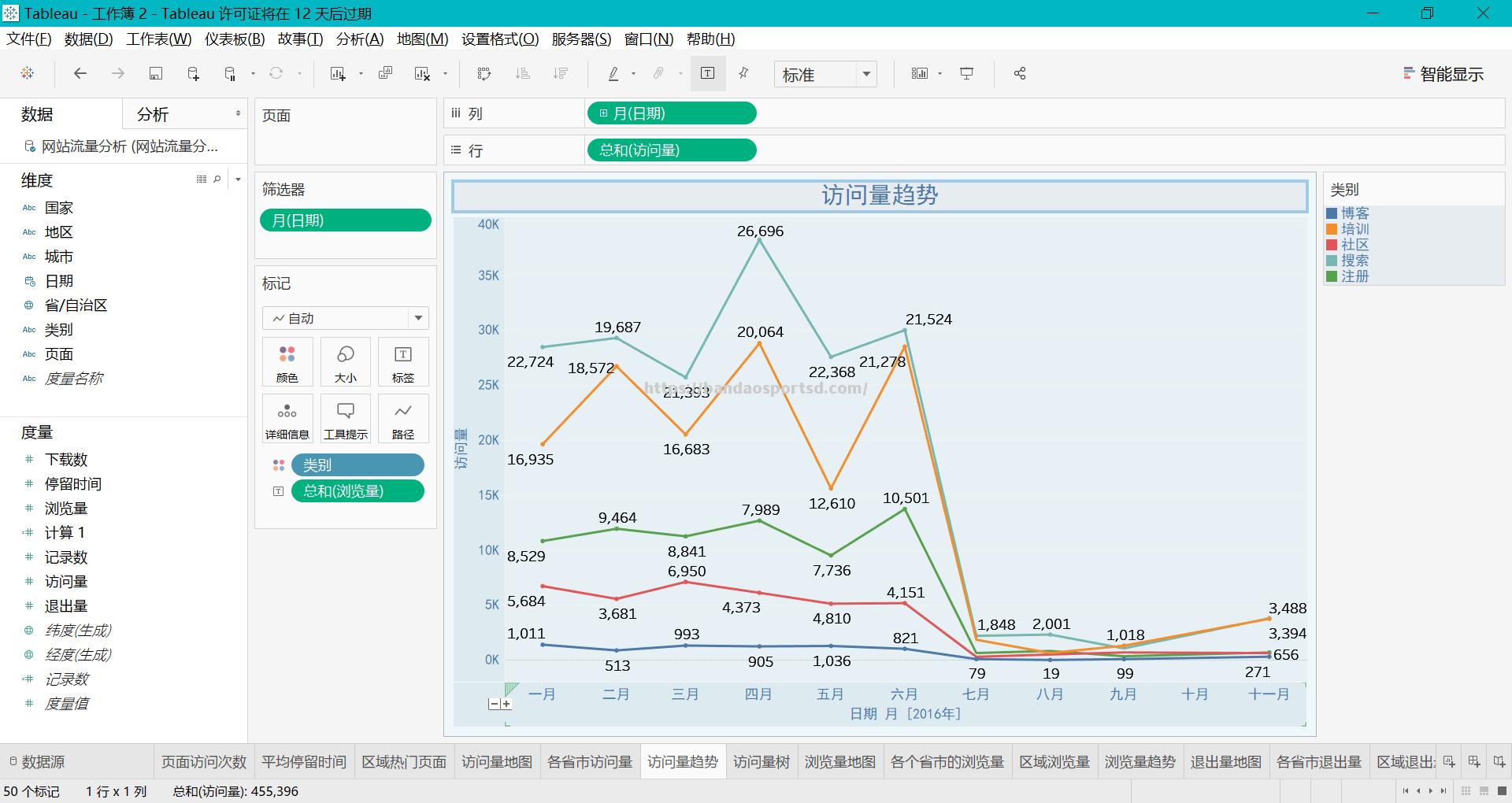Open the 工作表(W) menu
1512x803 pixels.
tap(159, 39)
